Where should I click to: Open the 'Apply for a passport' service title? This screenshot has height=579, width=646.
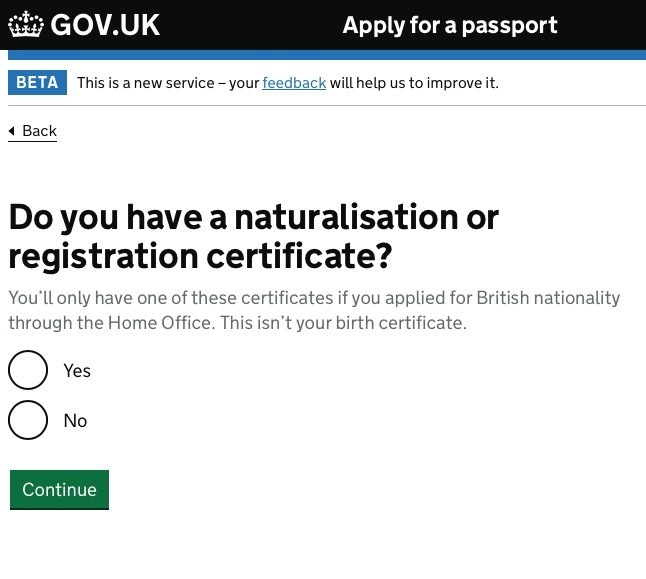[450, 25]
